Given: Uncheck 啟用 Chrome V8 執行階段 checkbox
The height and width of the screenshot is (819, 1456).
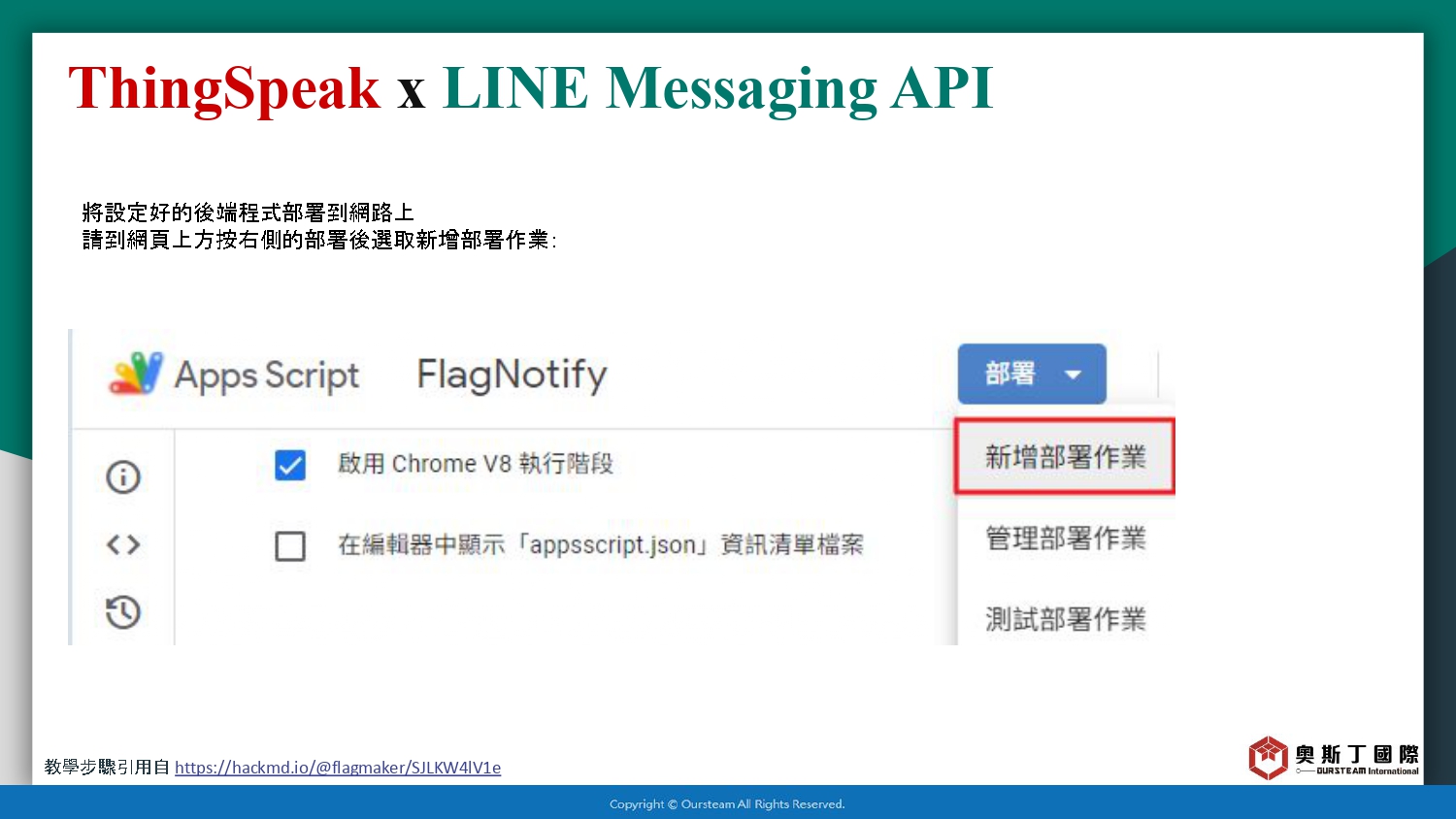Looking at the screenshot, I should (290, 465).
